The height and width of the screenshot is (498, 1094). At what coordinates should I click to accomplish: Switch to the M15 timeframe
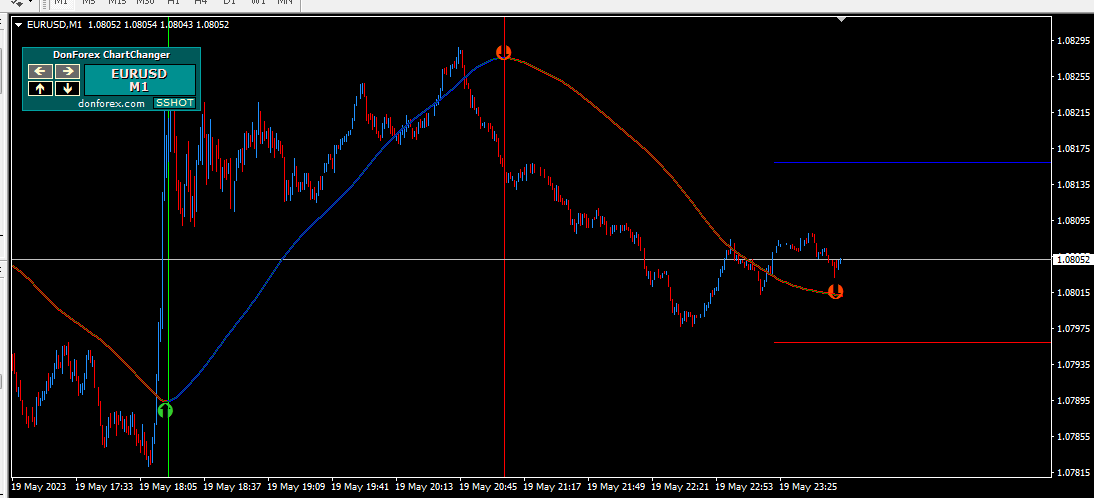[x=117, y=2]
